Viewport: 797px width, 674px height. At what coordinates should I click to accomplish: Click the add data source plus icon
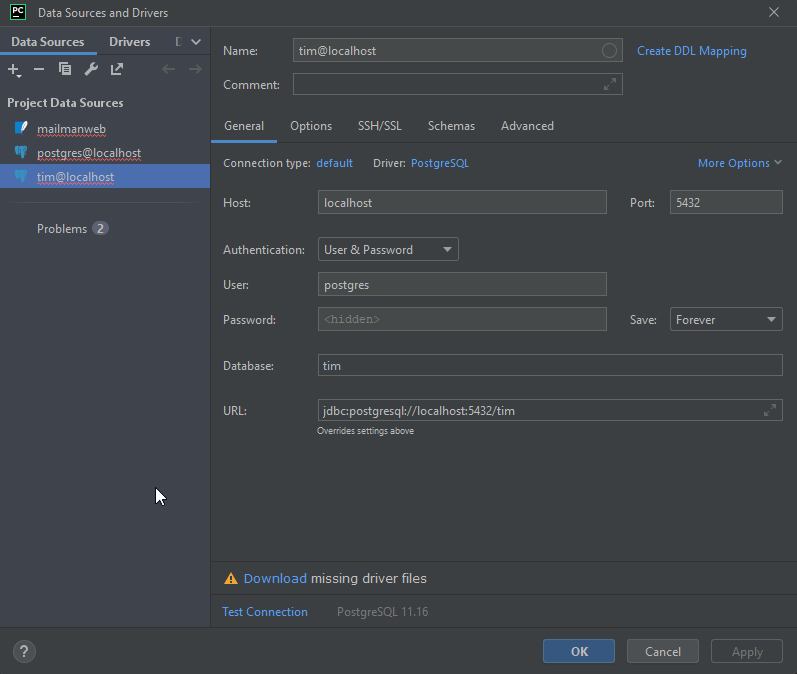[14, 70]
